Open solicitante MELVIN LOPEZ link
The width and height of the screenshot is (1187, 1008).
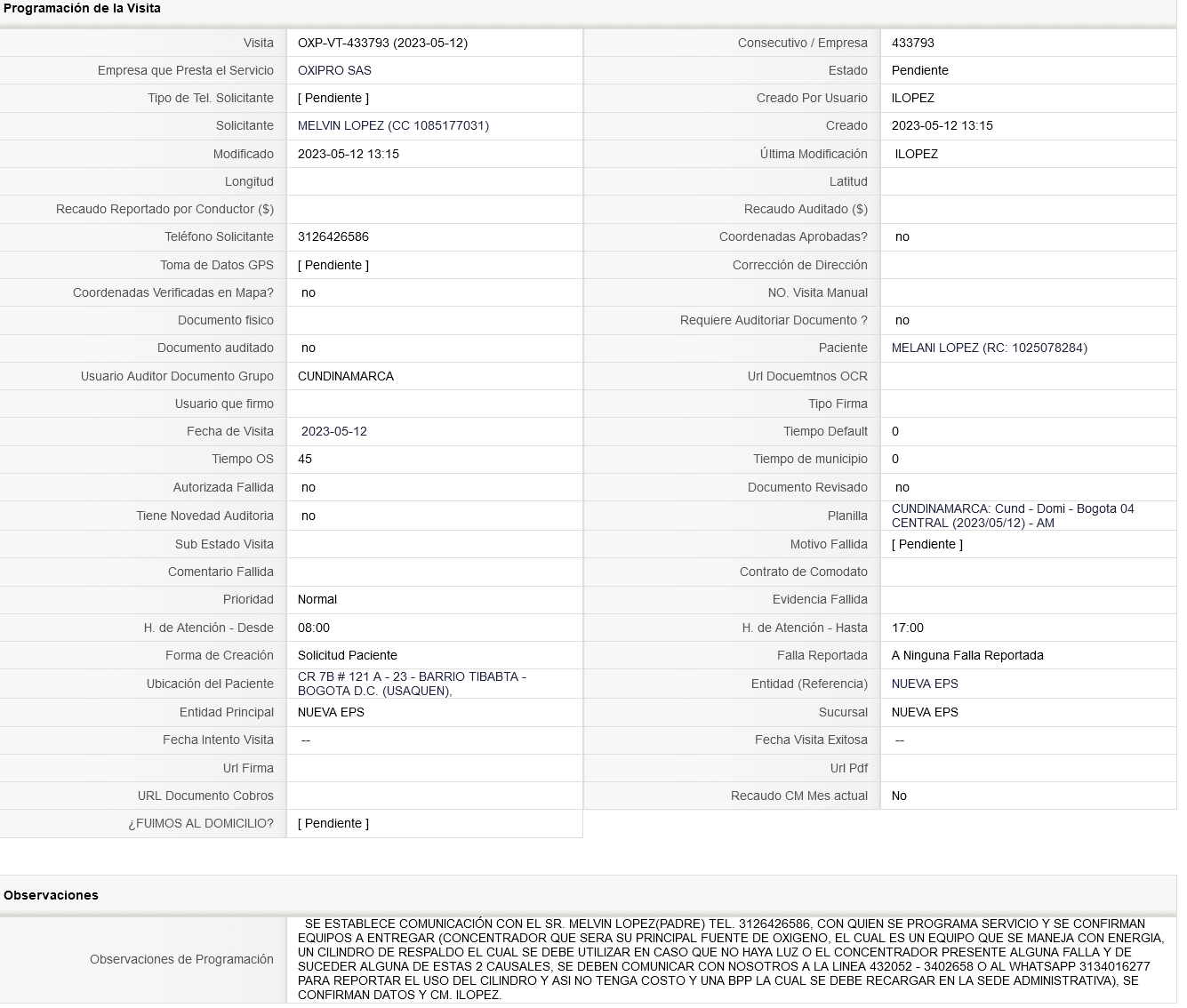[393, 125]
